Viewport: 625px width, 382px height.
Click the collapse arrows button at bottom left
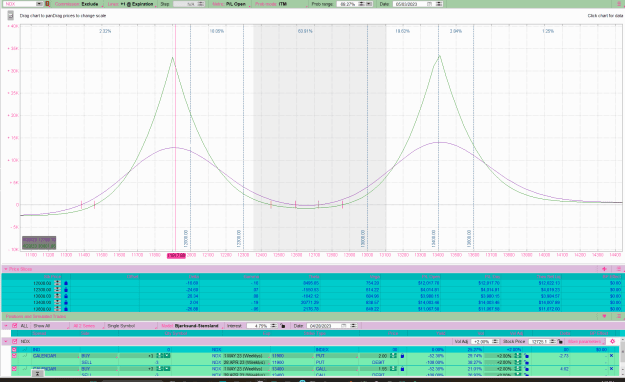tap(37, 374)
